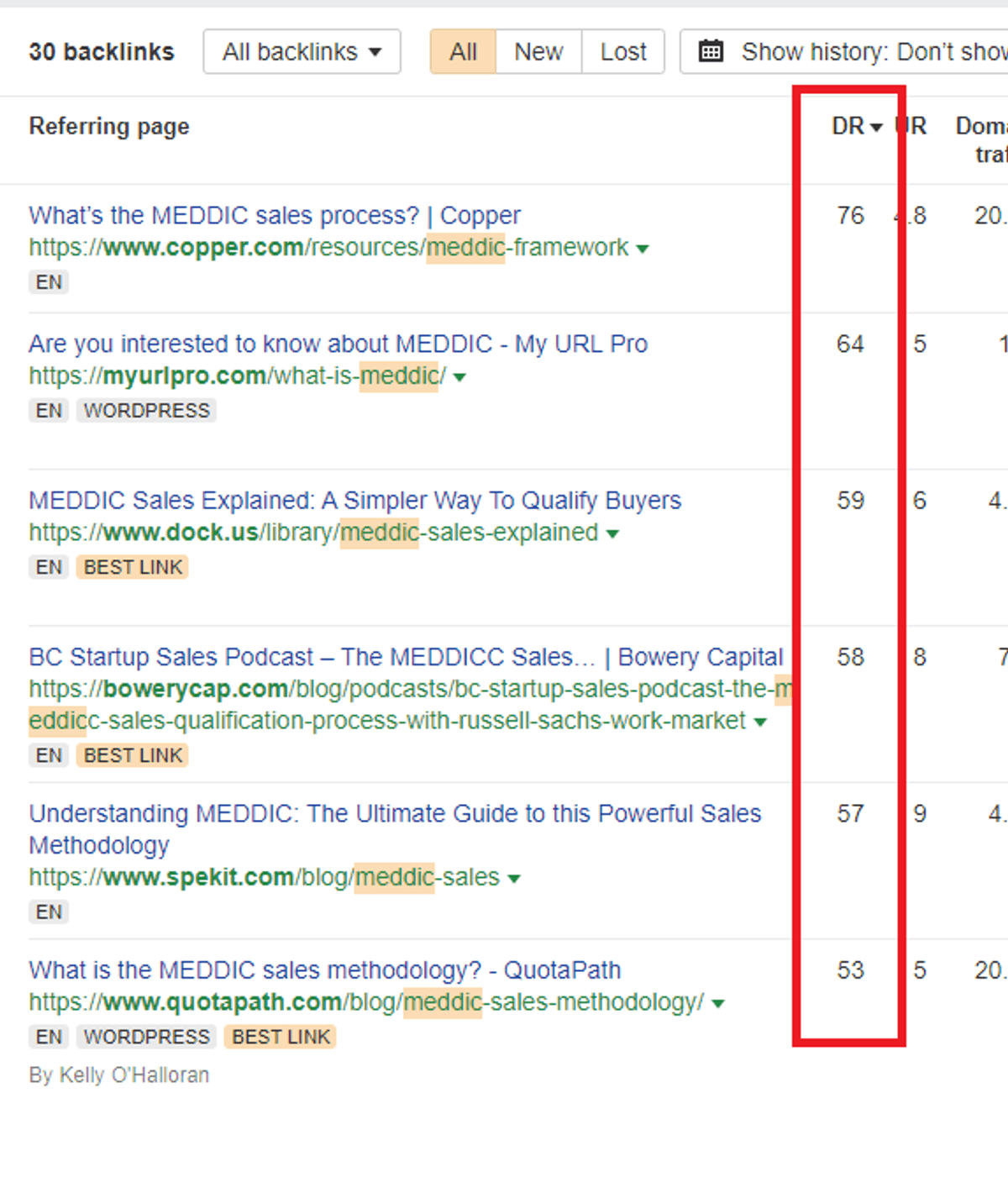
Task: Click the By Kelly O'Halloran author text
Action: click(119, 1075)
